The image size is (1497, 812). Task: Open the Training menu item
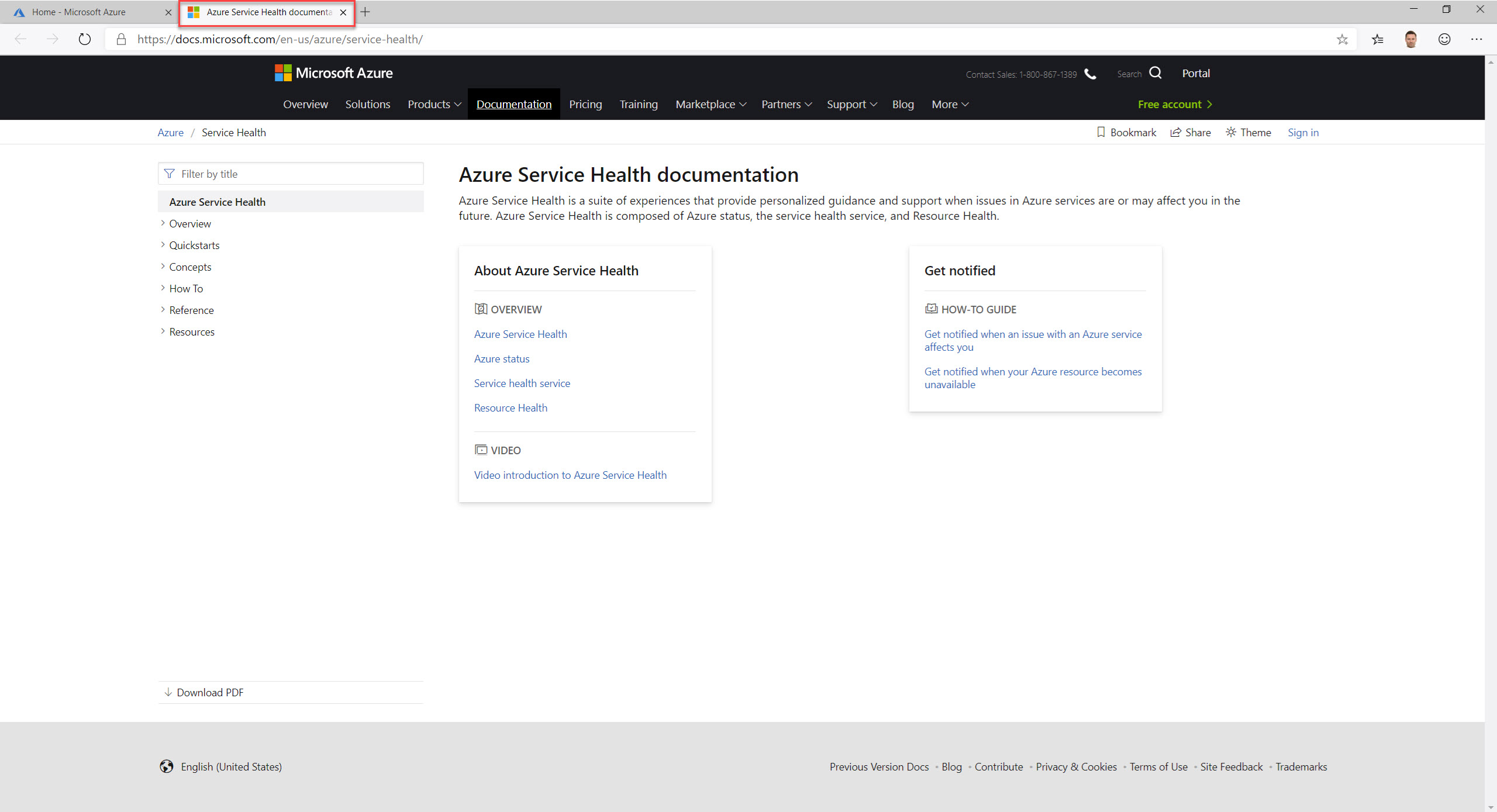639,104
